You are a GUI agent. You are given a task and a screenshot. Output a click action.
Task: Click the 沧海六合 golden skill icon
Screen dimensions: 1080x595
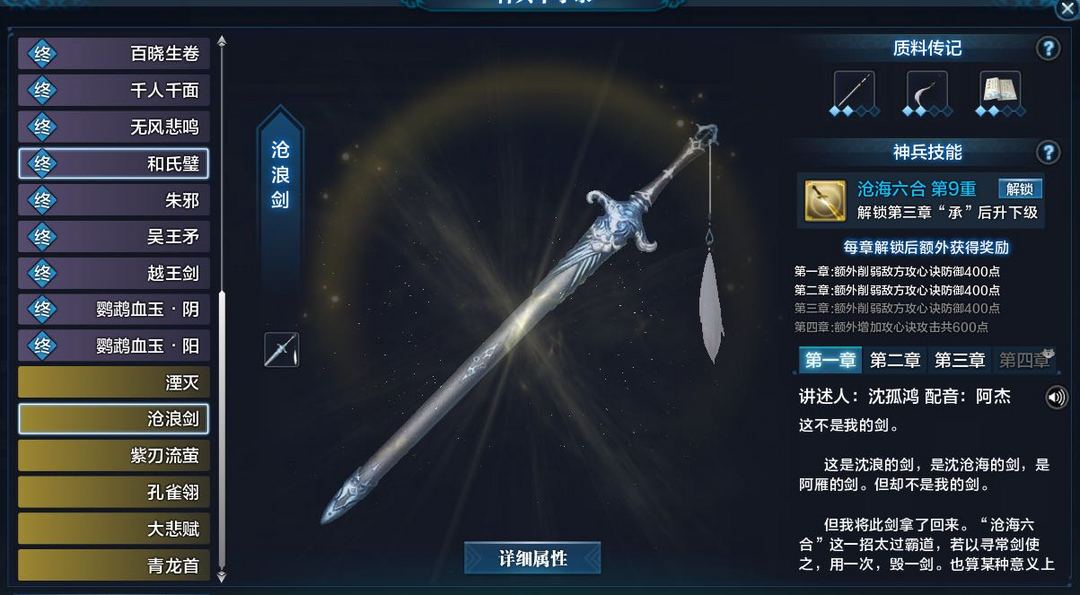click(x=825, y=201)
